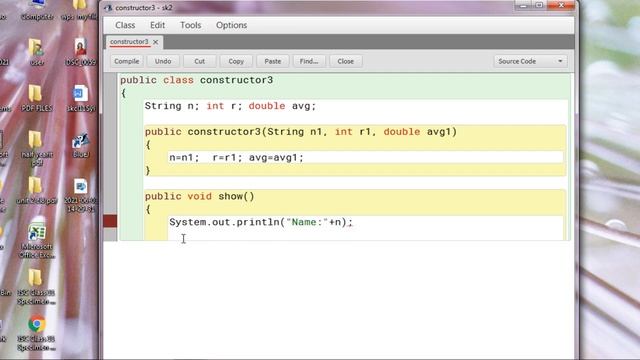Open the Options menu

(x=231, y=25)
